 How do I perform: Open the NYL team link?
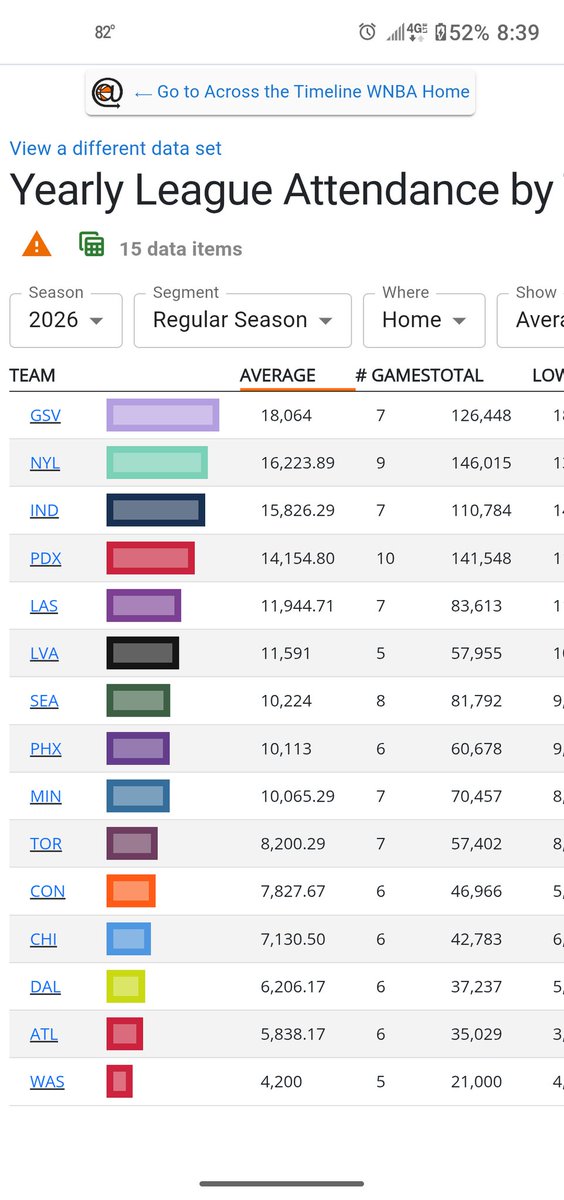45,463
